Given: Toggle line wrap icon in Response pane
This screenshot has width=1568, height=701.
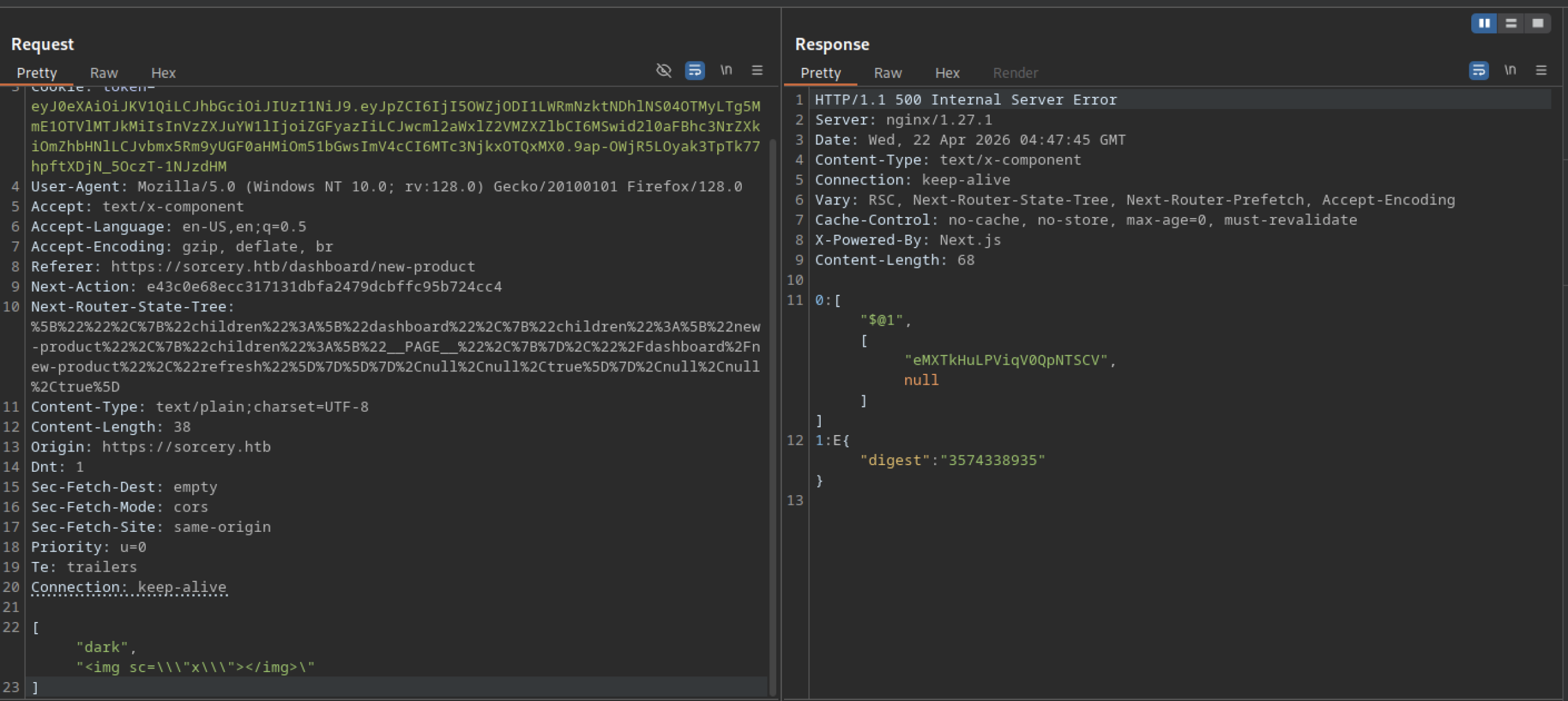Looking at the screenshot, I should point(1479,70).
